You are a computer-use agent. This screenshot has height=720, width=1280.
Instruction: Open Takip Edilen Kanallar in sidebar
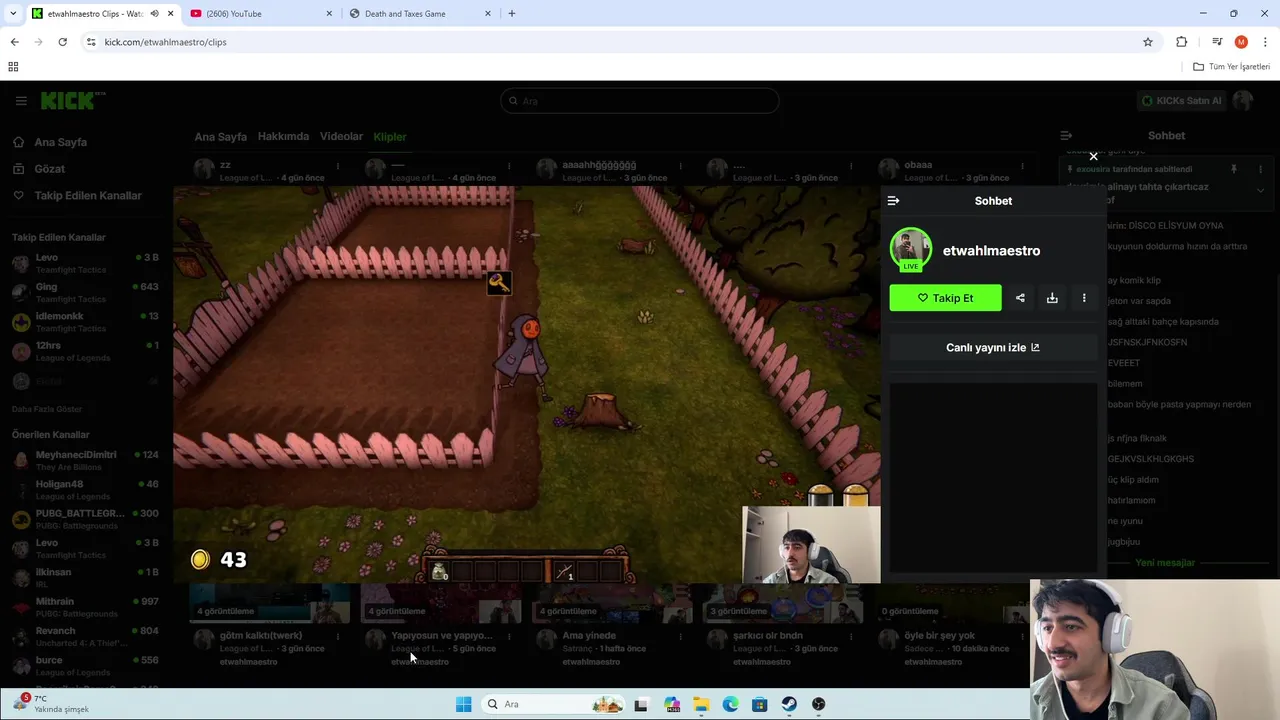[x=88, y=196]
